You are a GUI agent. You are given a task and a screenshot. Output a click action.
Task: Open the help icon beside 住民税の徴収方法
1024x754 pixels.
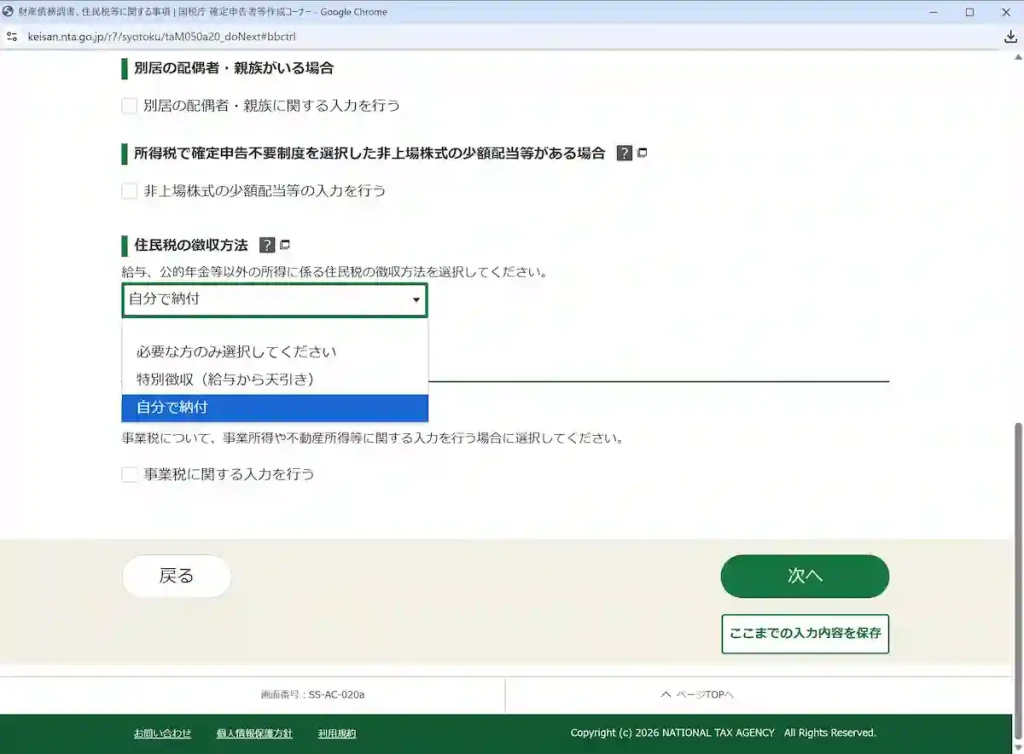(266, 244)
